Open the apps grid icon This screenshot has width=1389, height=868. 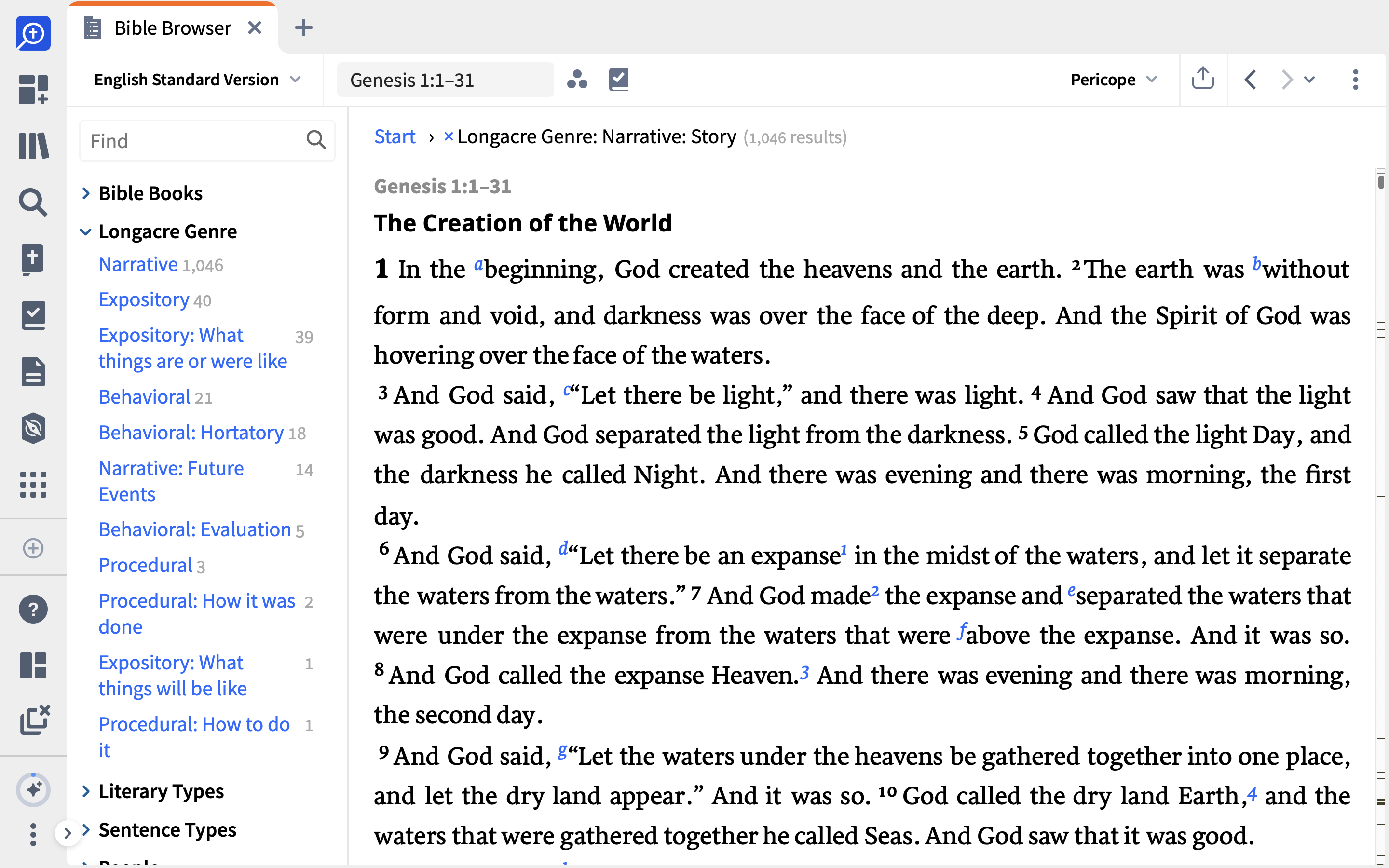33,485
